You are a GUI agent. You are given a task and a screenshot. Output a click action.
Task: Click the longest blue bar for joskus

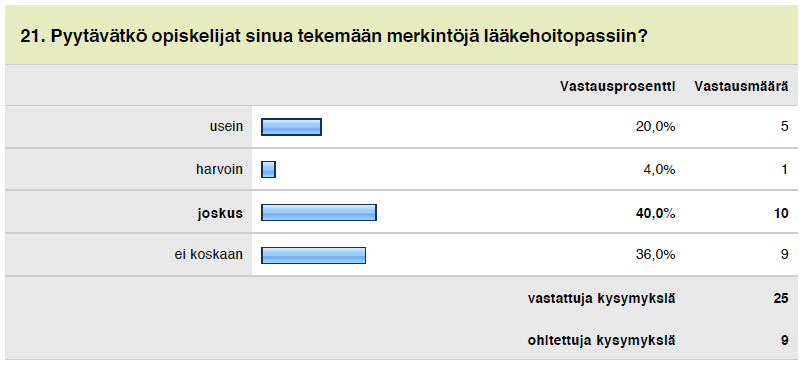[x=319, y=213]
